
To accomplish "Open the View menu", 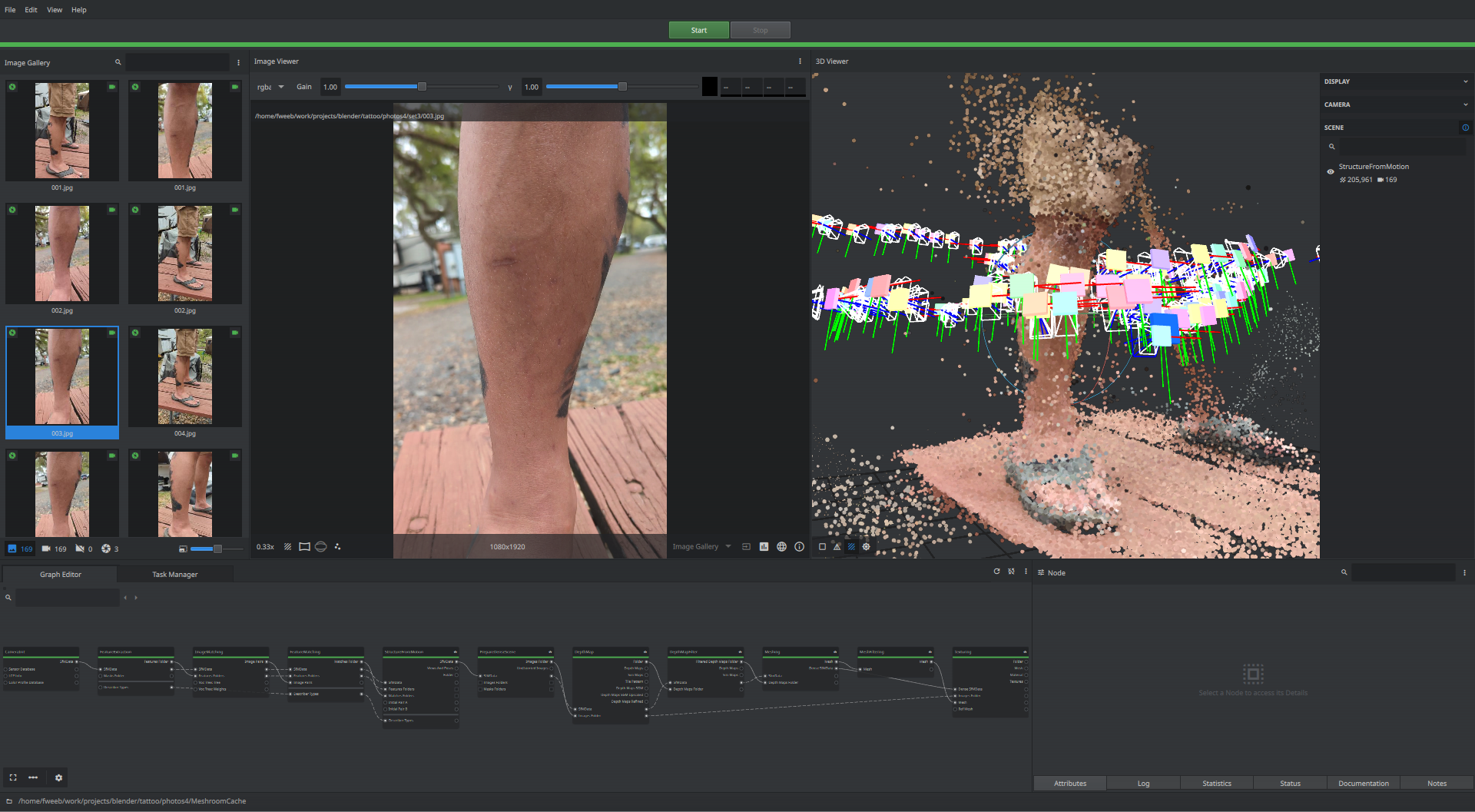I will (54, 9).
